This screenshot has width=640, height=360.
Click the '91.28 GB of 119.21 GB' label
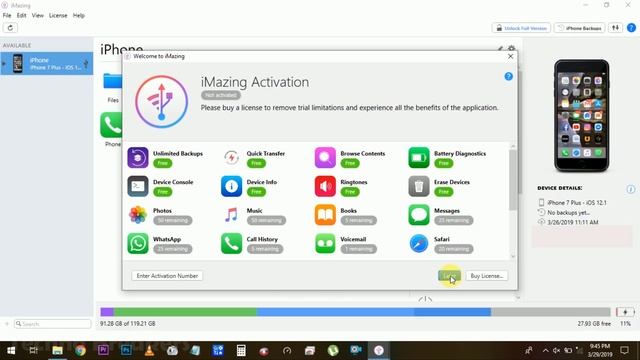pos(127,323)
